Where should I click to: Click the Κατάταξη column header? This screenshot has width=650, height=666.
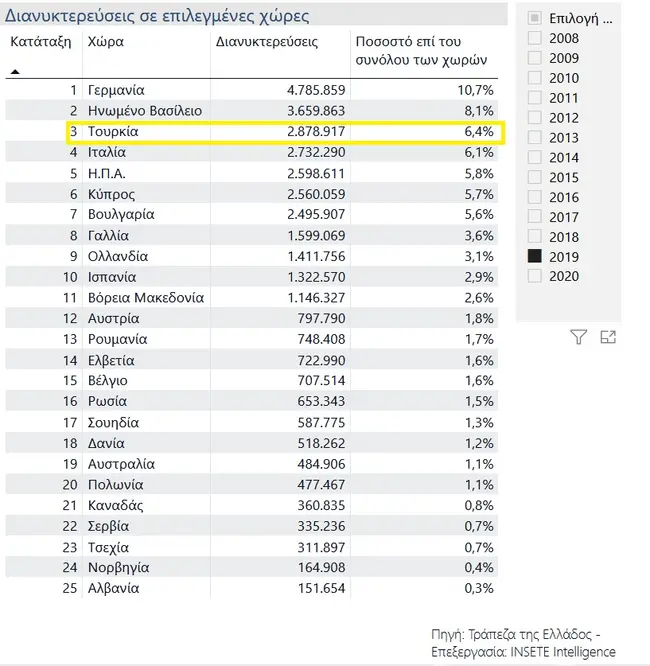41,43
